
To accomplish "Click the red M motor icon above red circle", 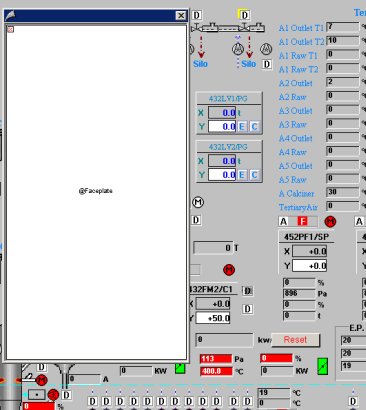I will click(41, 380).
